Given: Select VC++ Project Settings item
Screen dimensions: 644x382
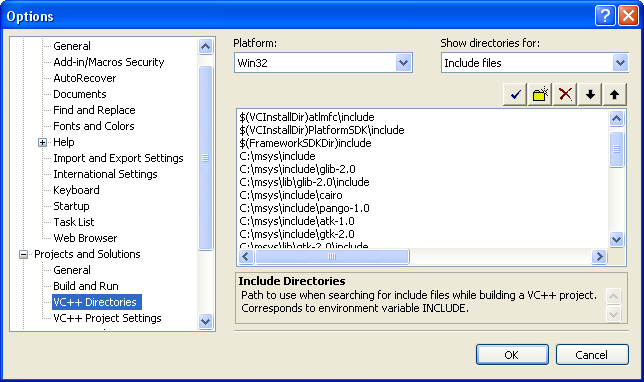Looking at the screenshot, I should tap(107, 318).
